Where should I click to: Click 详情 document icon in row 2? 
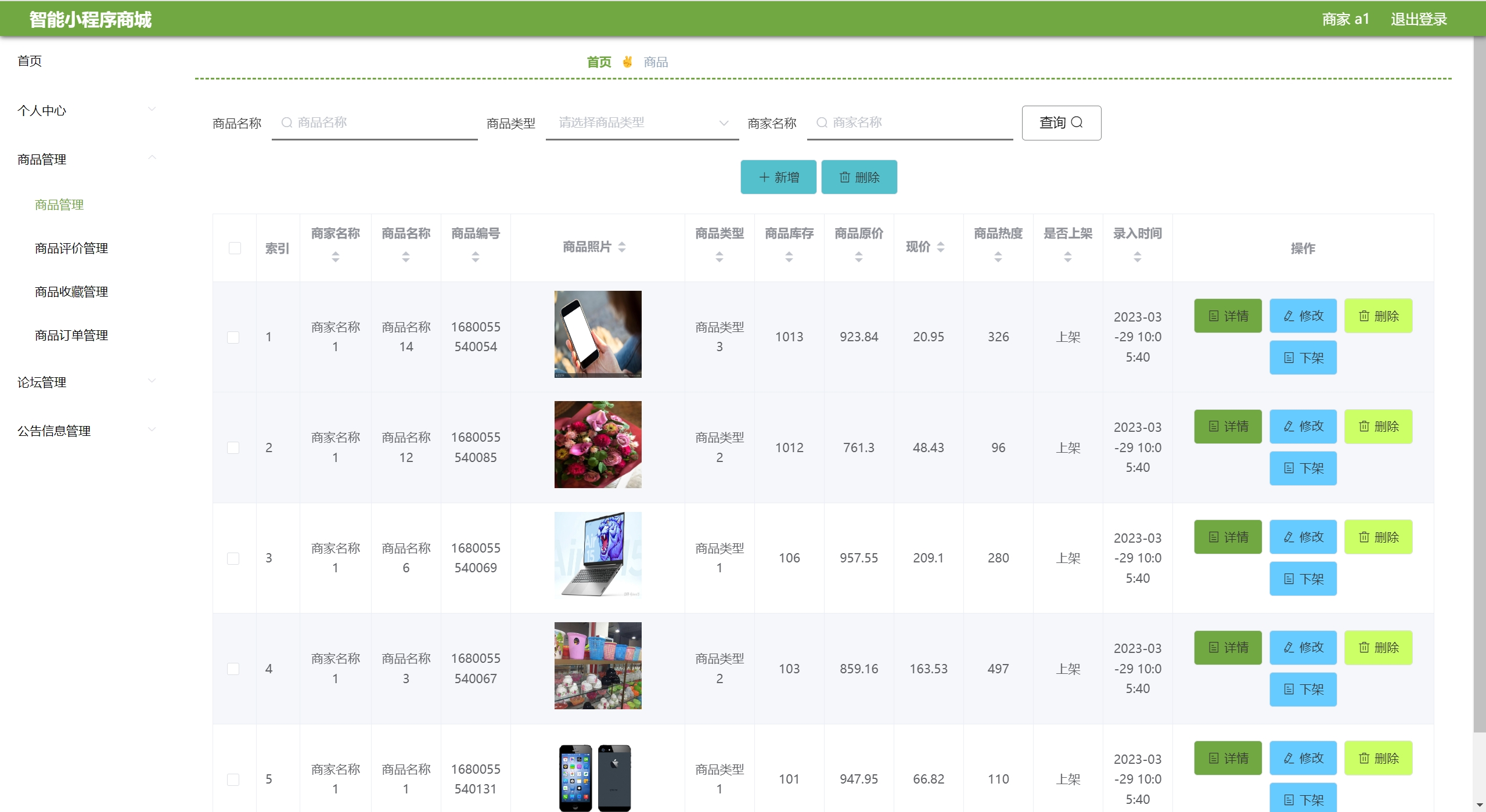1214,427
